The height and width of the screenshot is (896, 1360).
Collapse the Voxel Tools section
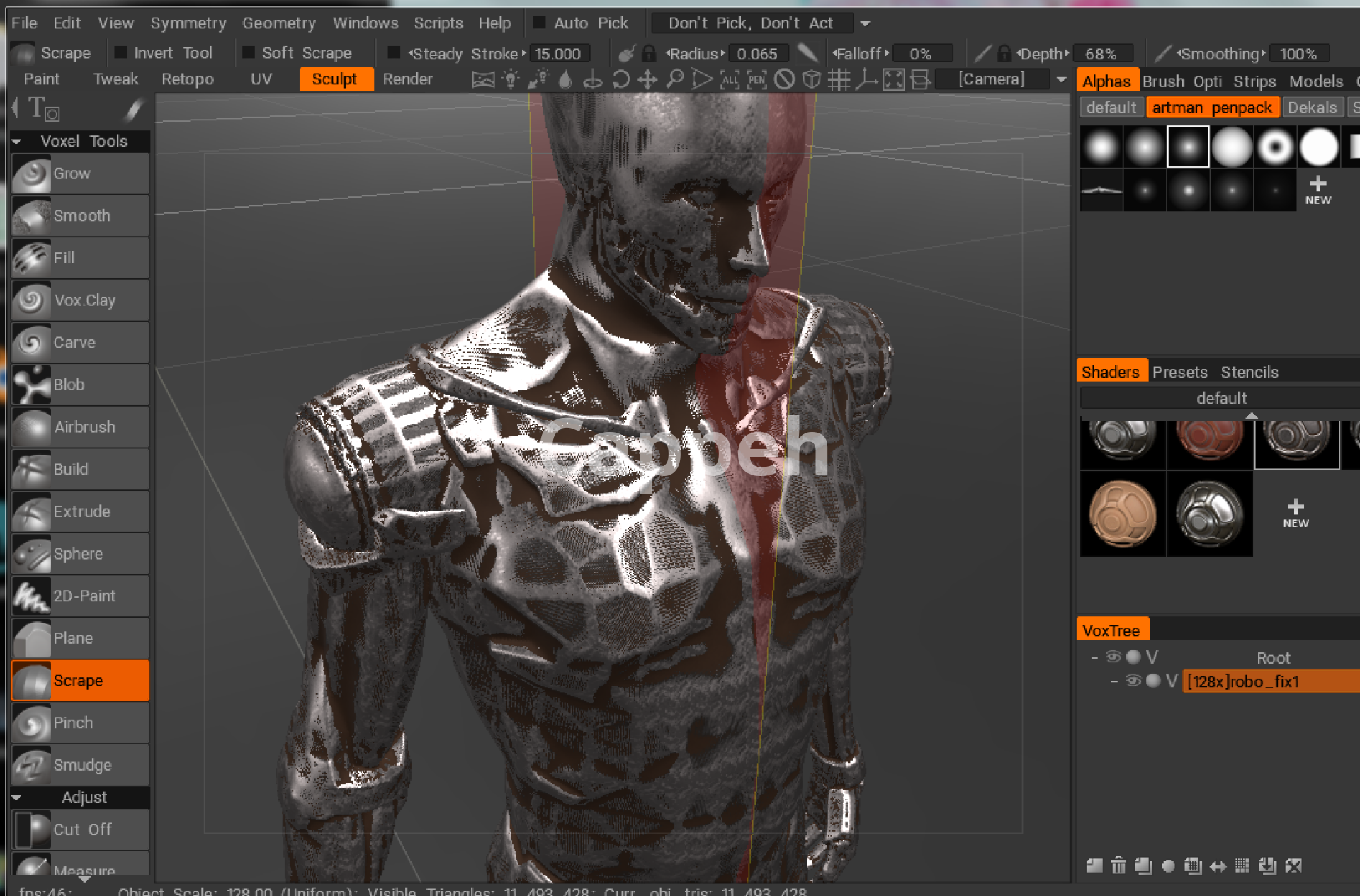pos(16,142)
